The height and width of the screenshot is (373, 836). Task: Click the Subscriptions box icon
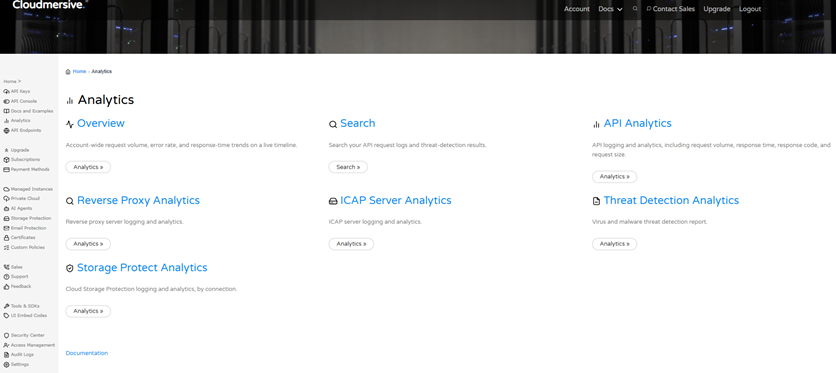click(x=6, y=160)
